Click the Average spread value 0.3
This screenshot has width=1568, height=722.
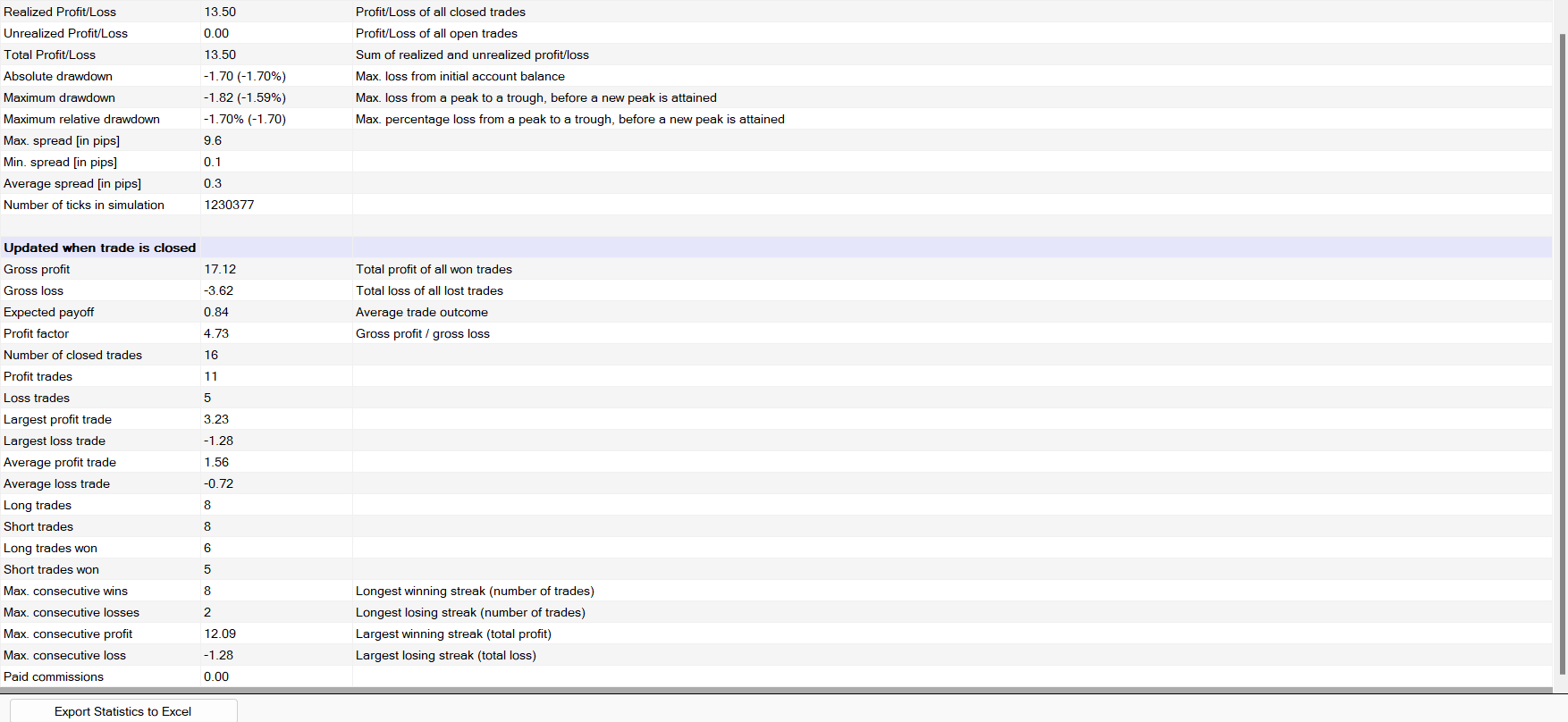[x=213, y=183]
